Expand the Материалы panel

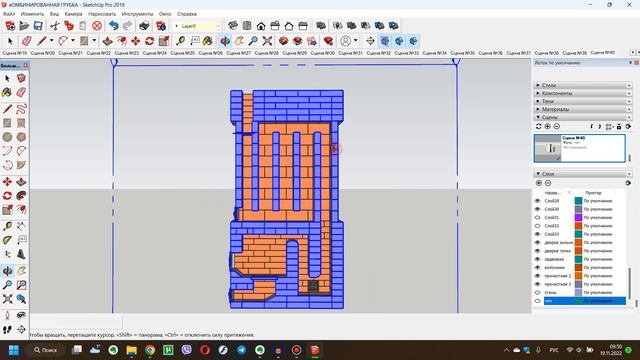(x=583, y=109)
